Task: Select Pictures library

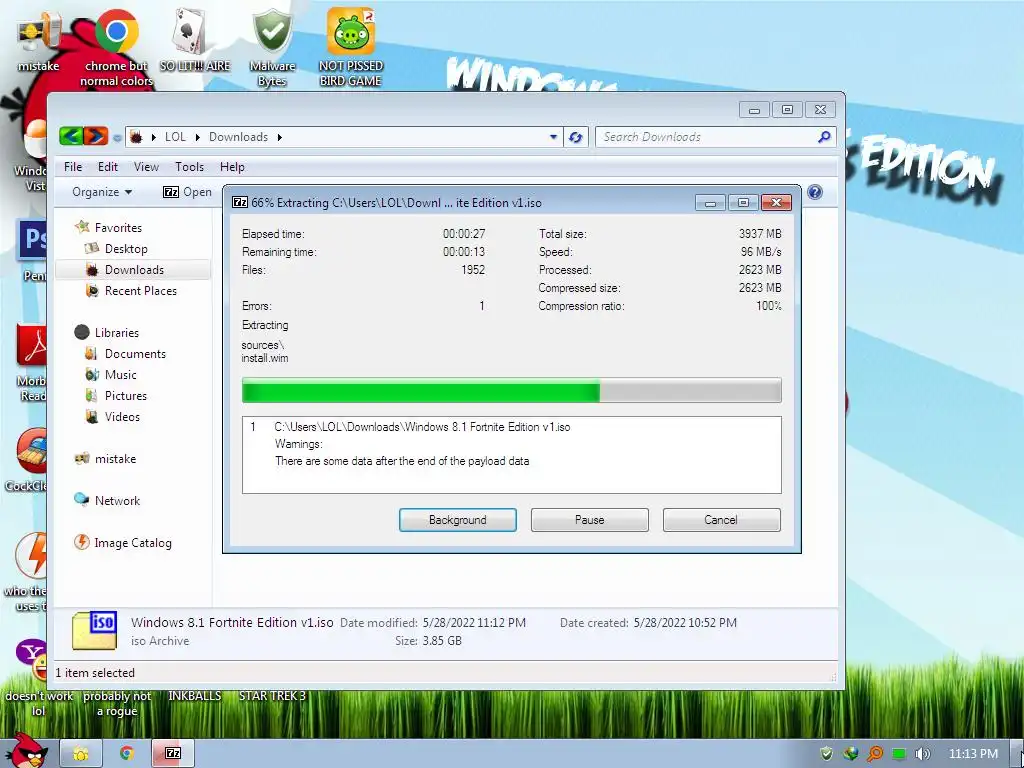Action: [x=125, y=395]
